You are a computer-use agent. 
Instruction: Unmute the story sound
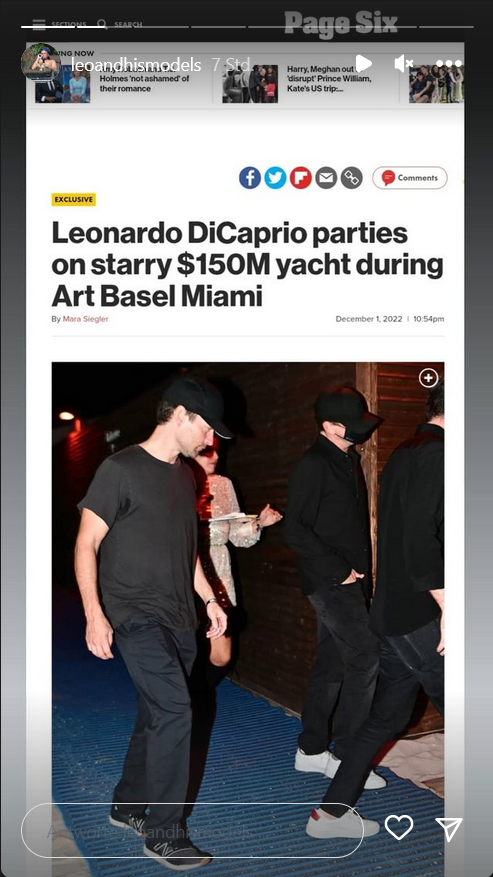[x=403, y=64]
